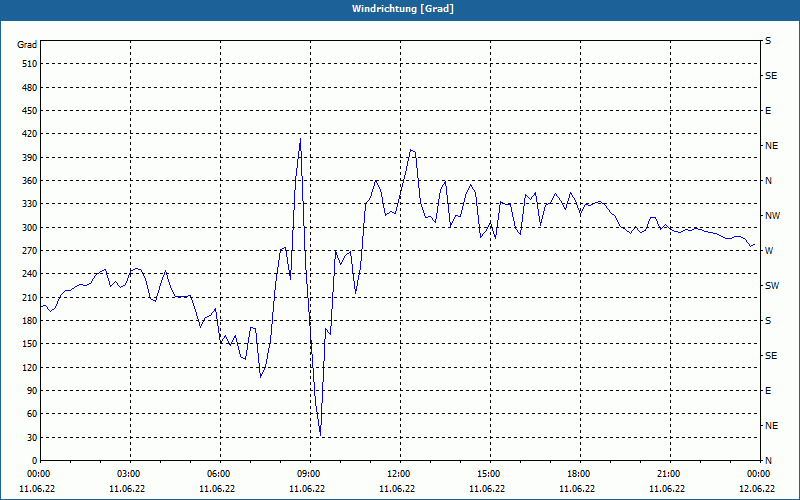Click the curve's lowest dip near 30 degrees
The image size is (800, 500).
[320, 435]
